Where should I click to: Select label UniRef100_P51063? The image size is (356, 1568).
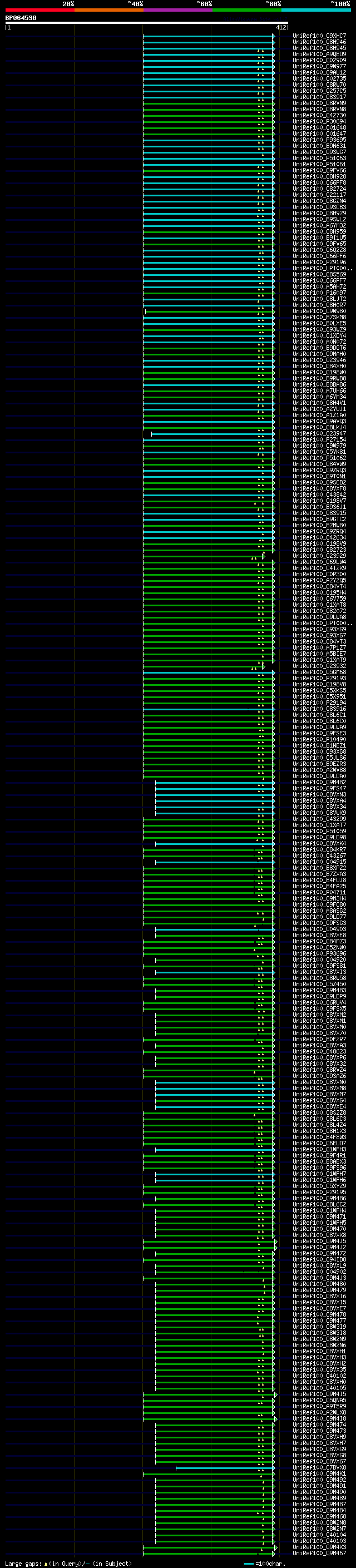pos(319,159)
